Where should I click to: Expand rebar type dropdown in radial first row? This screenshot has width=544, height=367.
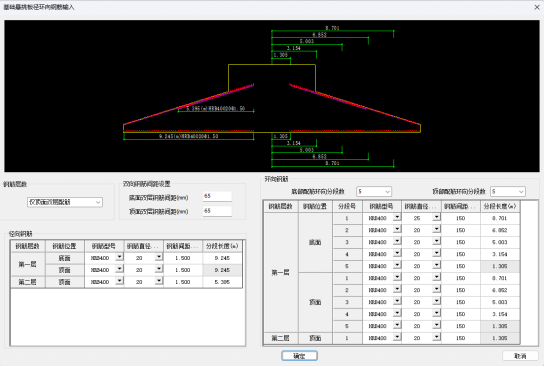click(119, 257)
